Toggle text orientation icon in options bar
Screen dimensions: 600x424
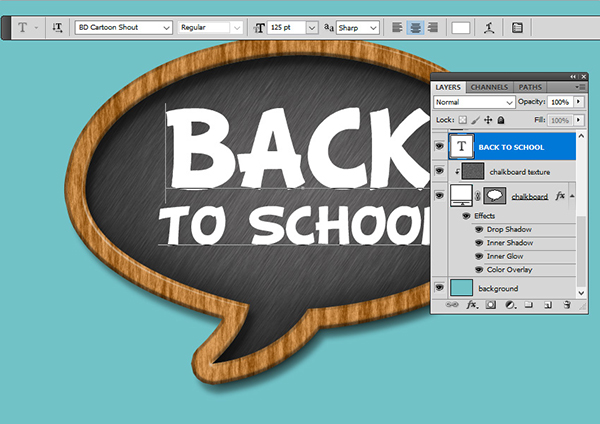[x=57, y=29]
